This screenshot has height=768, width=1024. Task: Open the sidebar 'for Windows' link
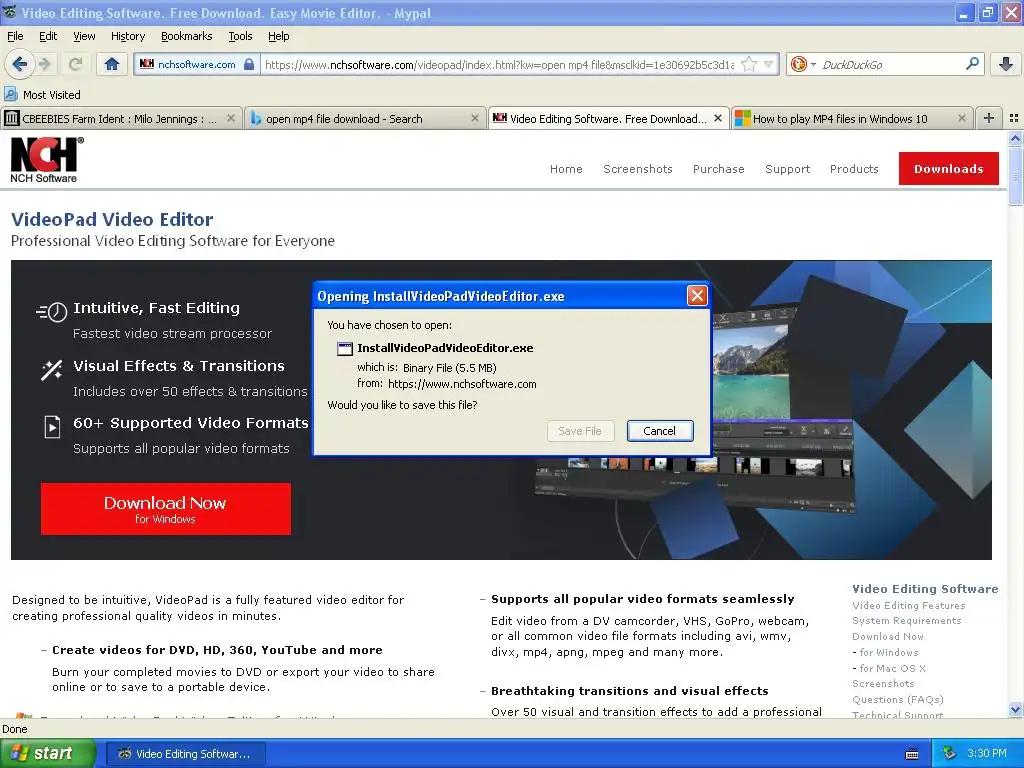888,652
